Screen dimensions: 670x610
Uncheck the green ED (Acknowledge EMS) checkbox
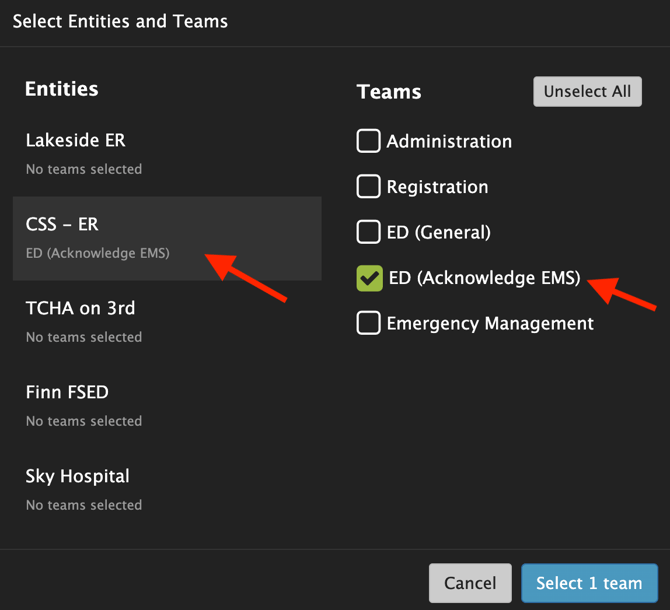[369, 278]
